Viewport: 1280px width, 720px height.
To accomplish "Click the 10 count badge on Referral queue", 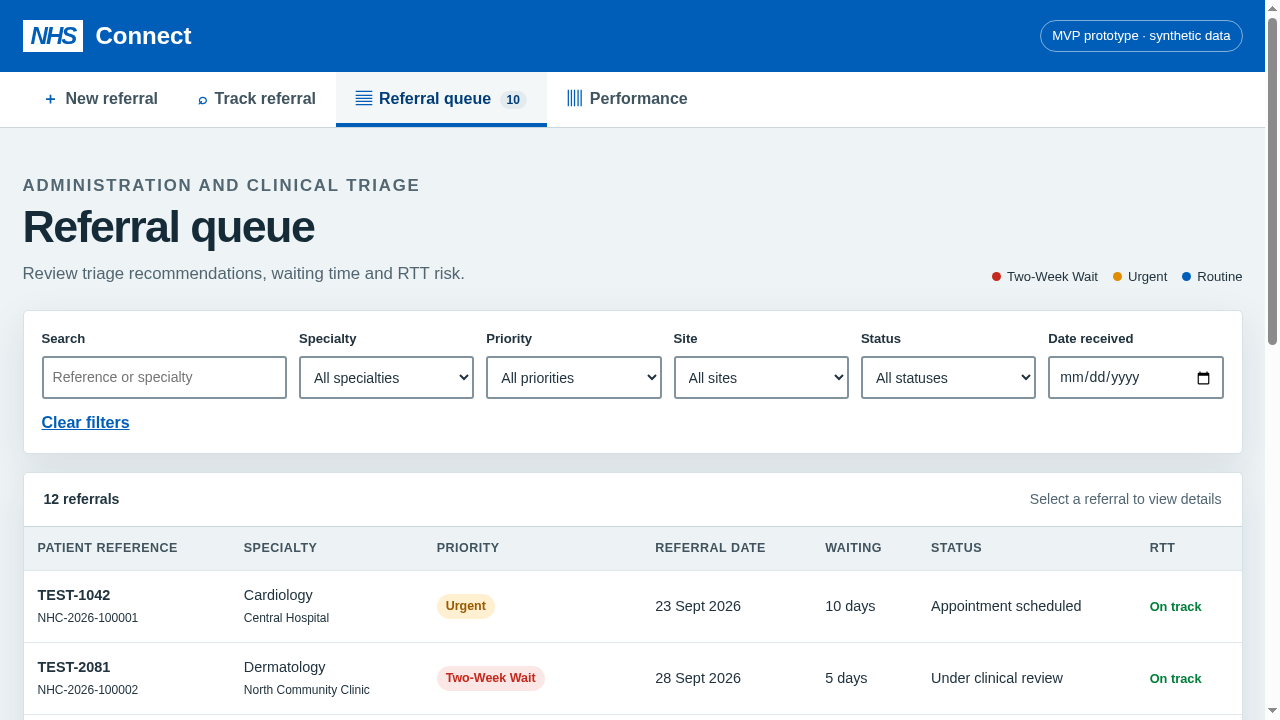I will 513,100.
